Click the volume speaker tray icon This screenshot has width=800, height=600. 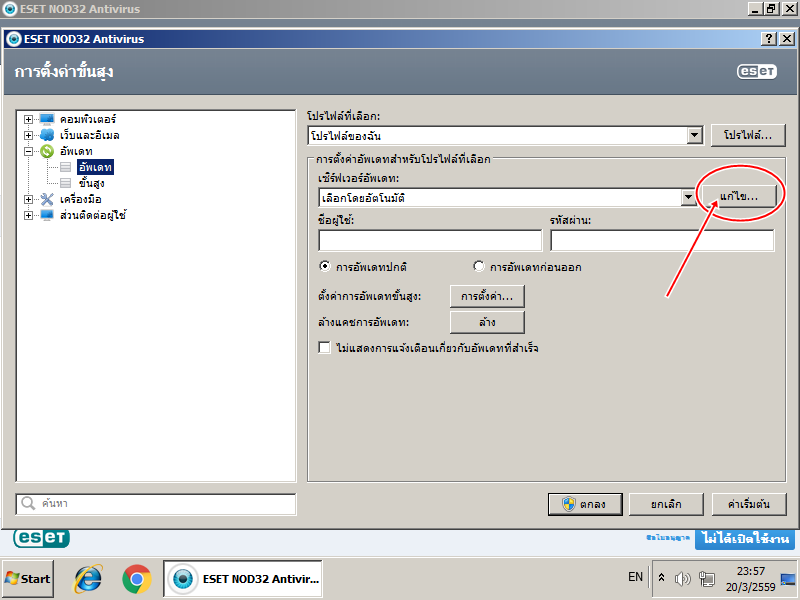click(682, 578)
